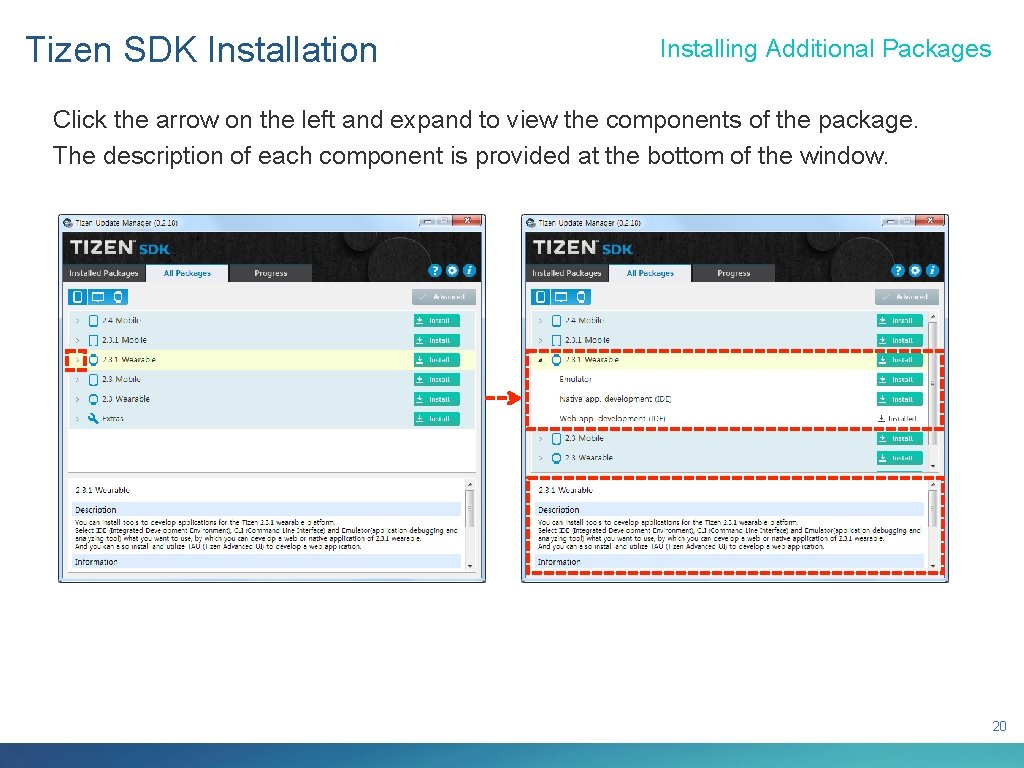Select 2.4 Mobile phone icon in left list
This screenshot has height=768, width=1024.
point(93,321)
